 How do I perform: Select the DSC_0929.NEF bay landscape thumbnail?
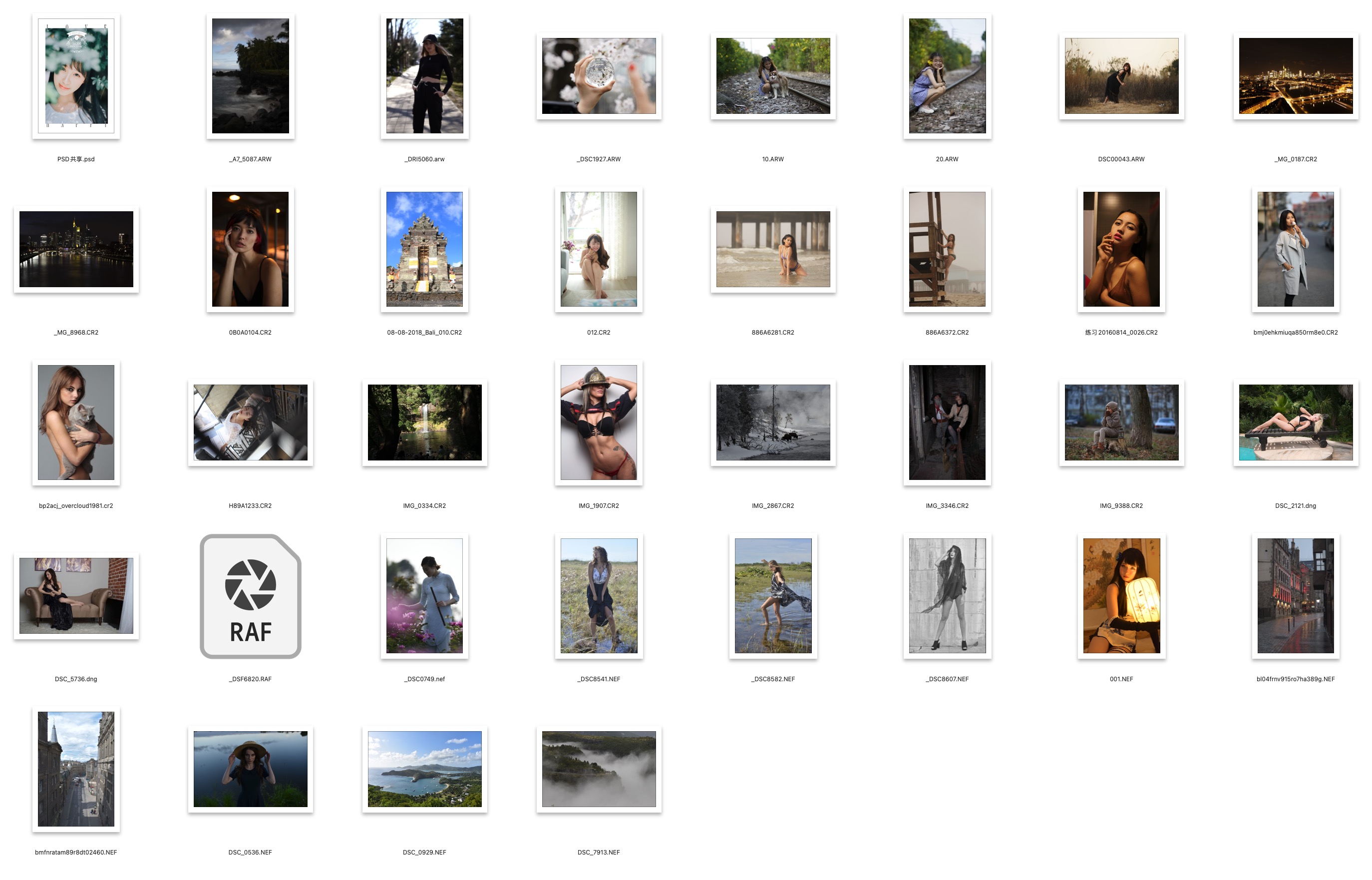point(424,769)
